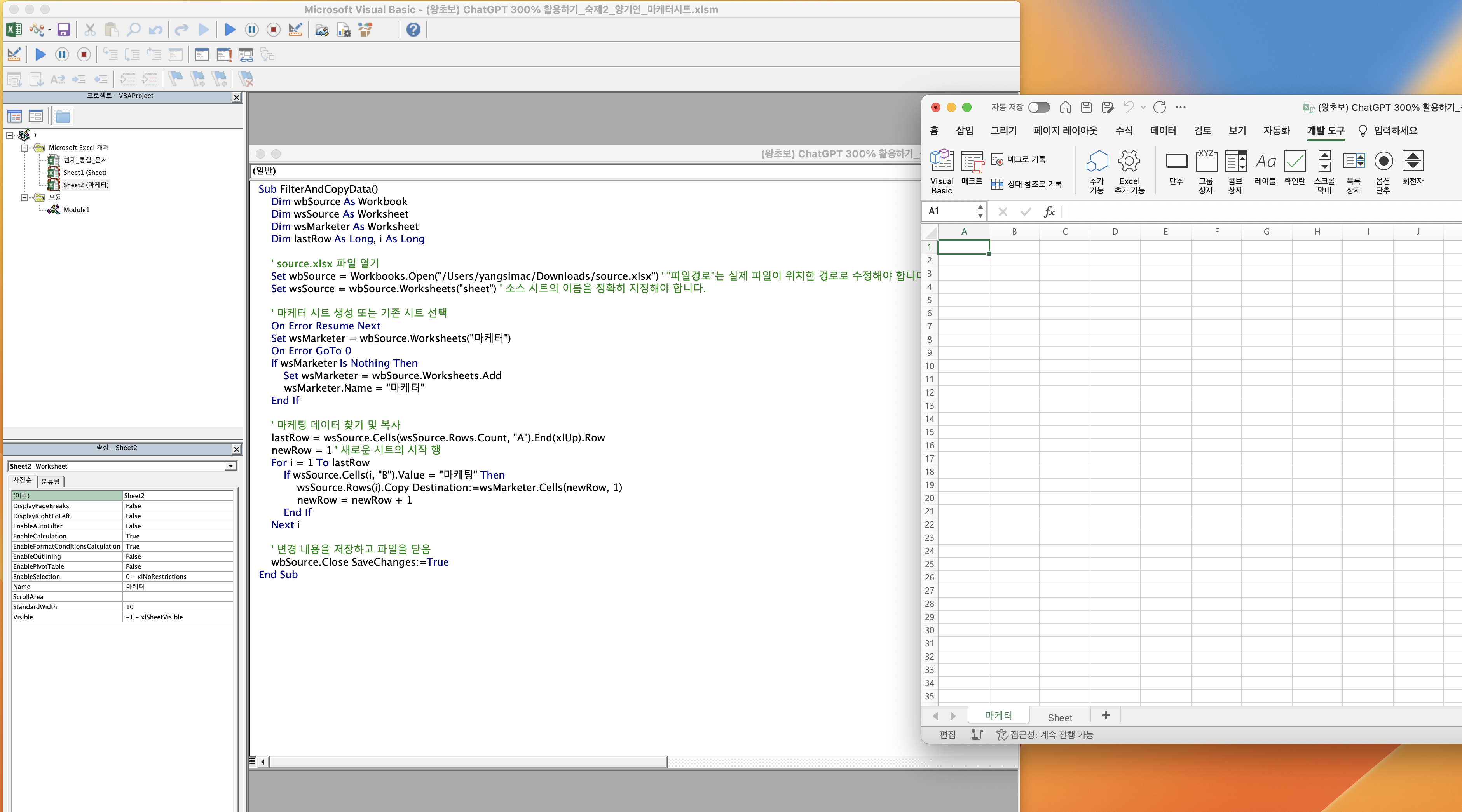Viewport: 1462px width, 812px height.
Task: Click View Object in the project panel
Action: click(36, 116)
